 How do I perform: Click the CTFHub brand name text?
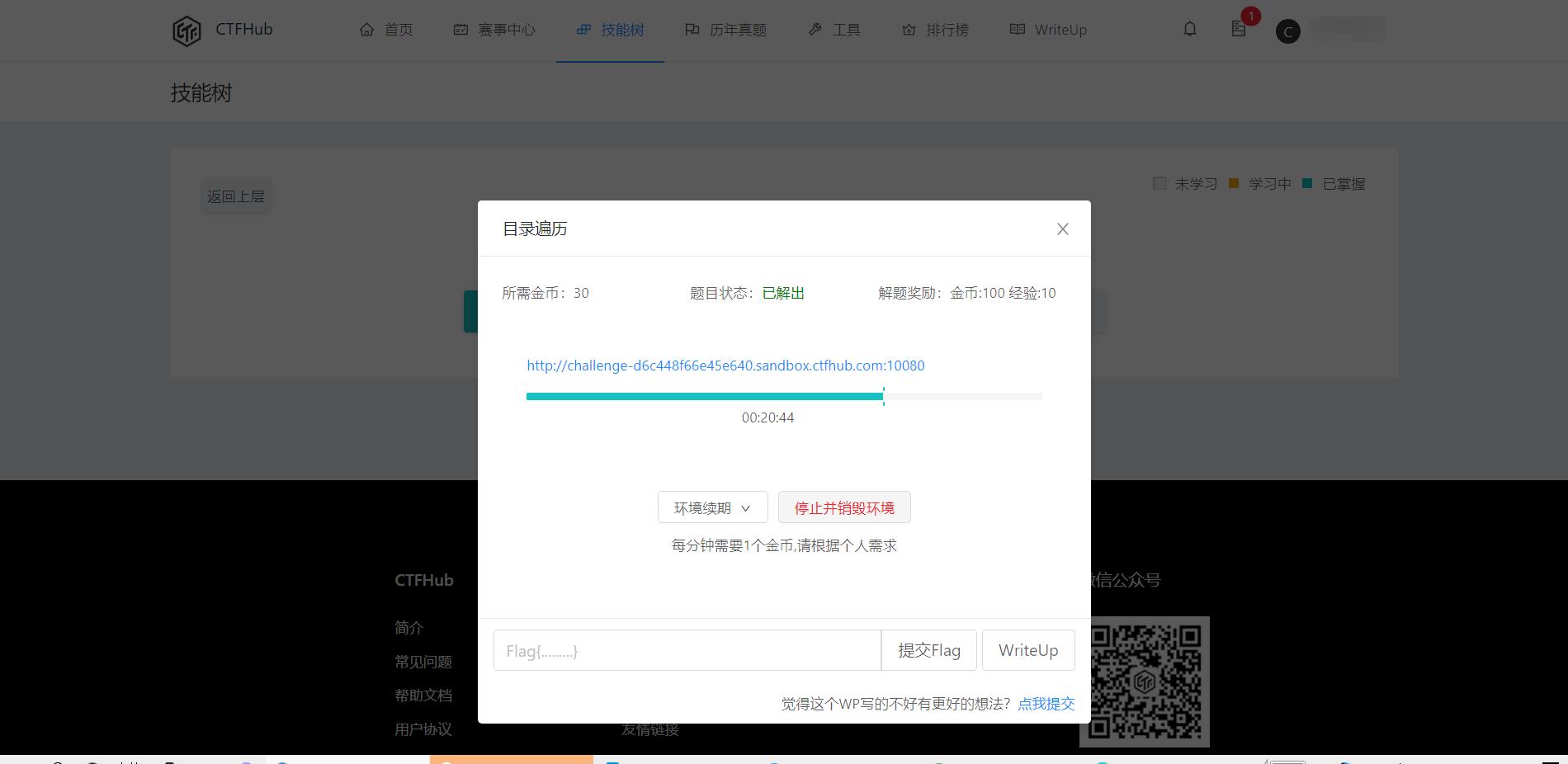244,29
